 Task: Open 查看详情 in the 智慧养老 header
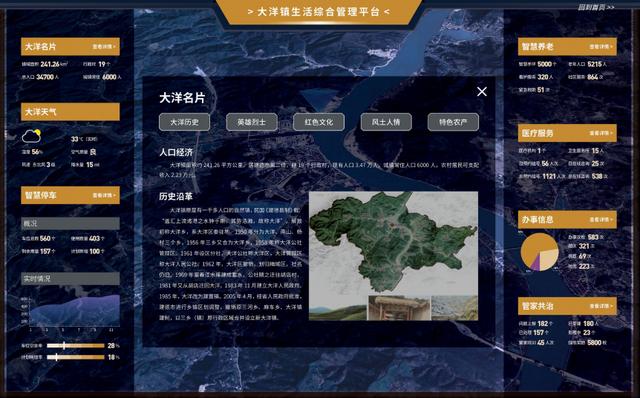601,47
